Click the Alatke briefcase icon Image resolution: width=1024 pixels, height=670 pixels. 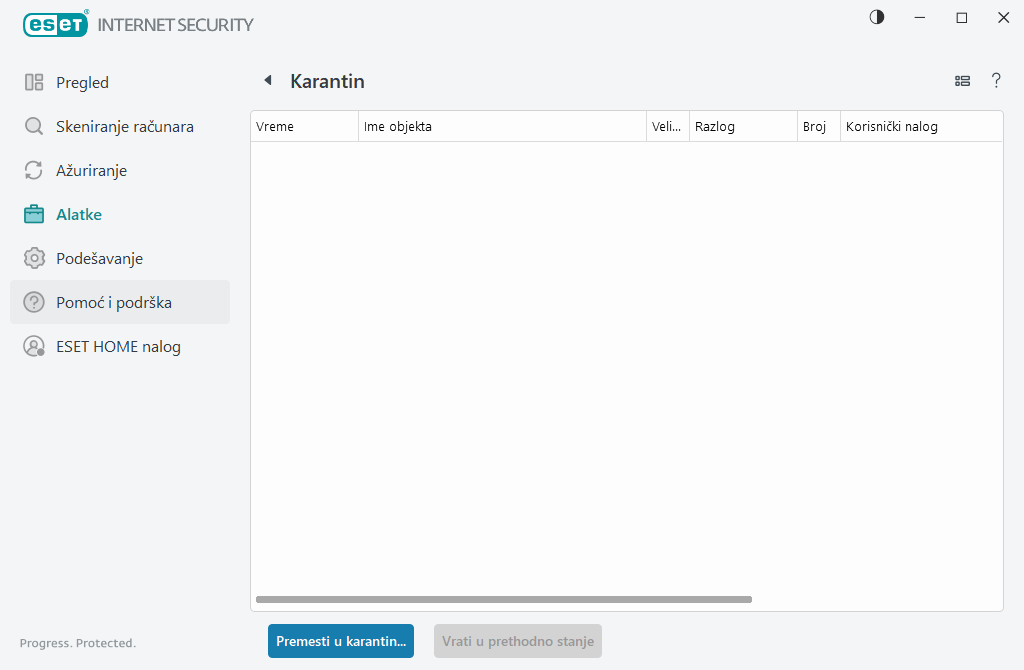click(x=34, y=215)
